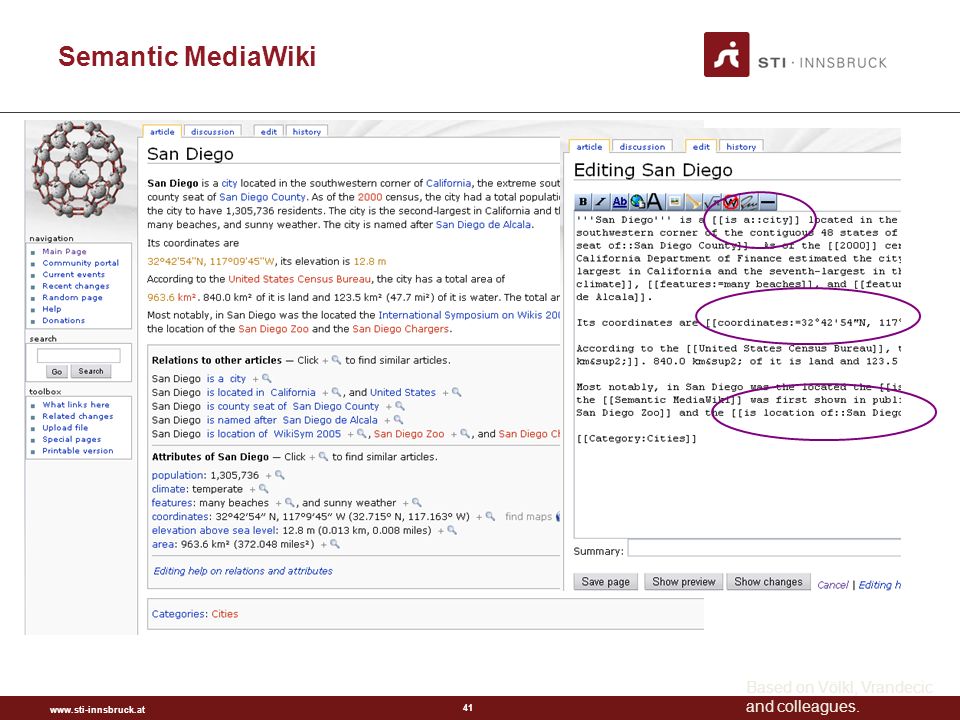Image resolution: width=960 pixels, height=720 pixels.
Task: Open article tab in Editing San Diego panel
Action: pyautogui.click(x=590, y=147)
